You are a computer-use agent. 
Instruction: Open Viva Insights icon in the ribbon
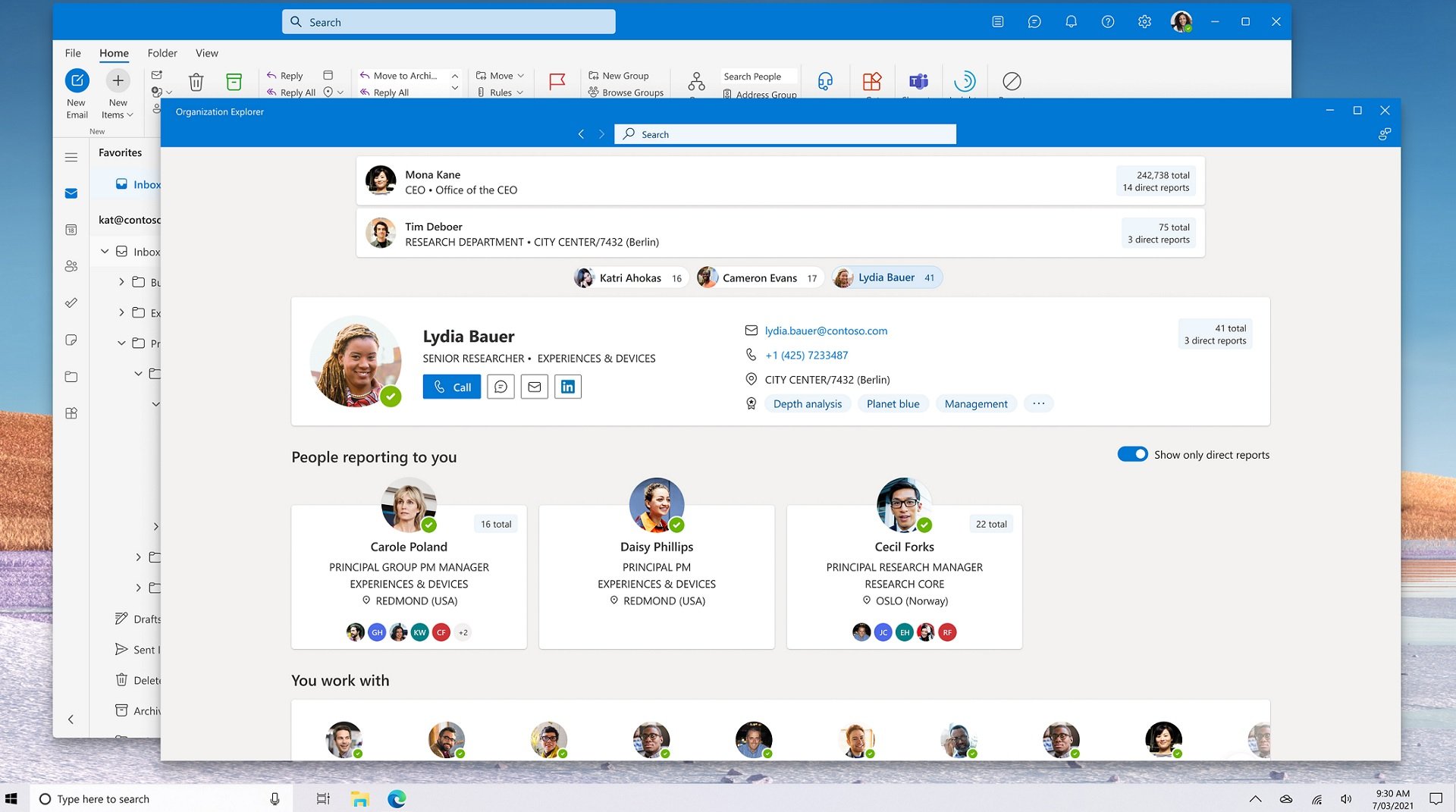(965, 82)
